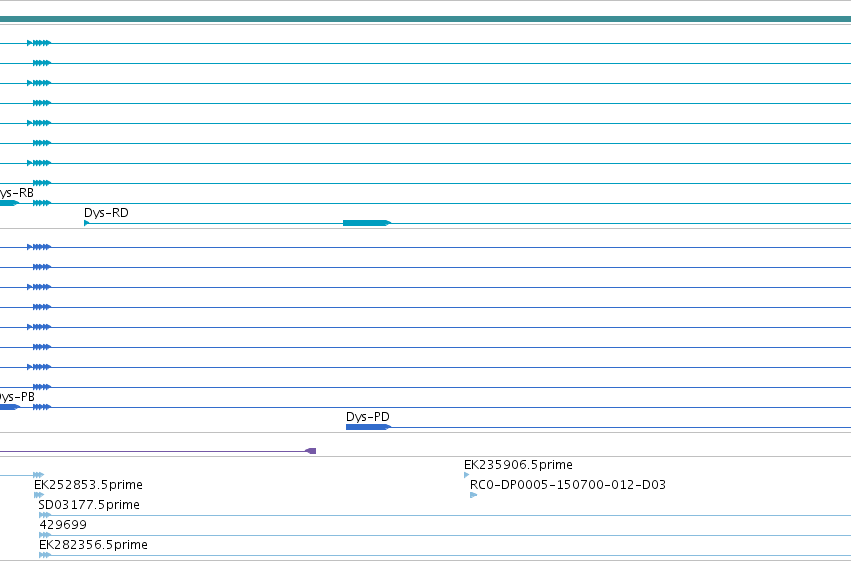This screenshot has width=851, height=561.
Task: Select the Dys-RD transcript label
Action: click(106, 213)
